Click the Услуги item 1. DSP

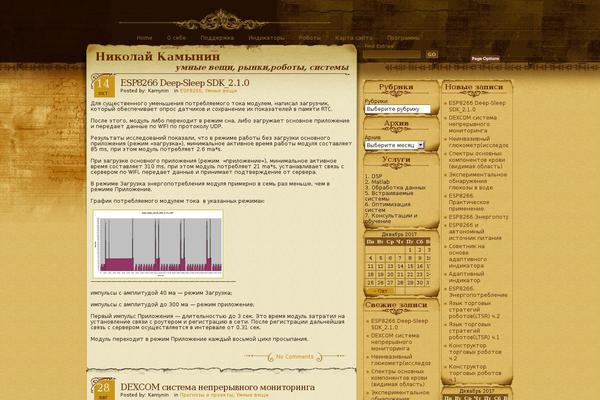point(373,176)
